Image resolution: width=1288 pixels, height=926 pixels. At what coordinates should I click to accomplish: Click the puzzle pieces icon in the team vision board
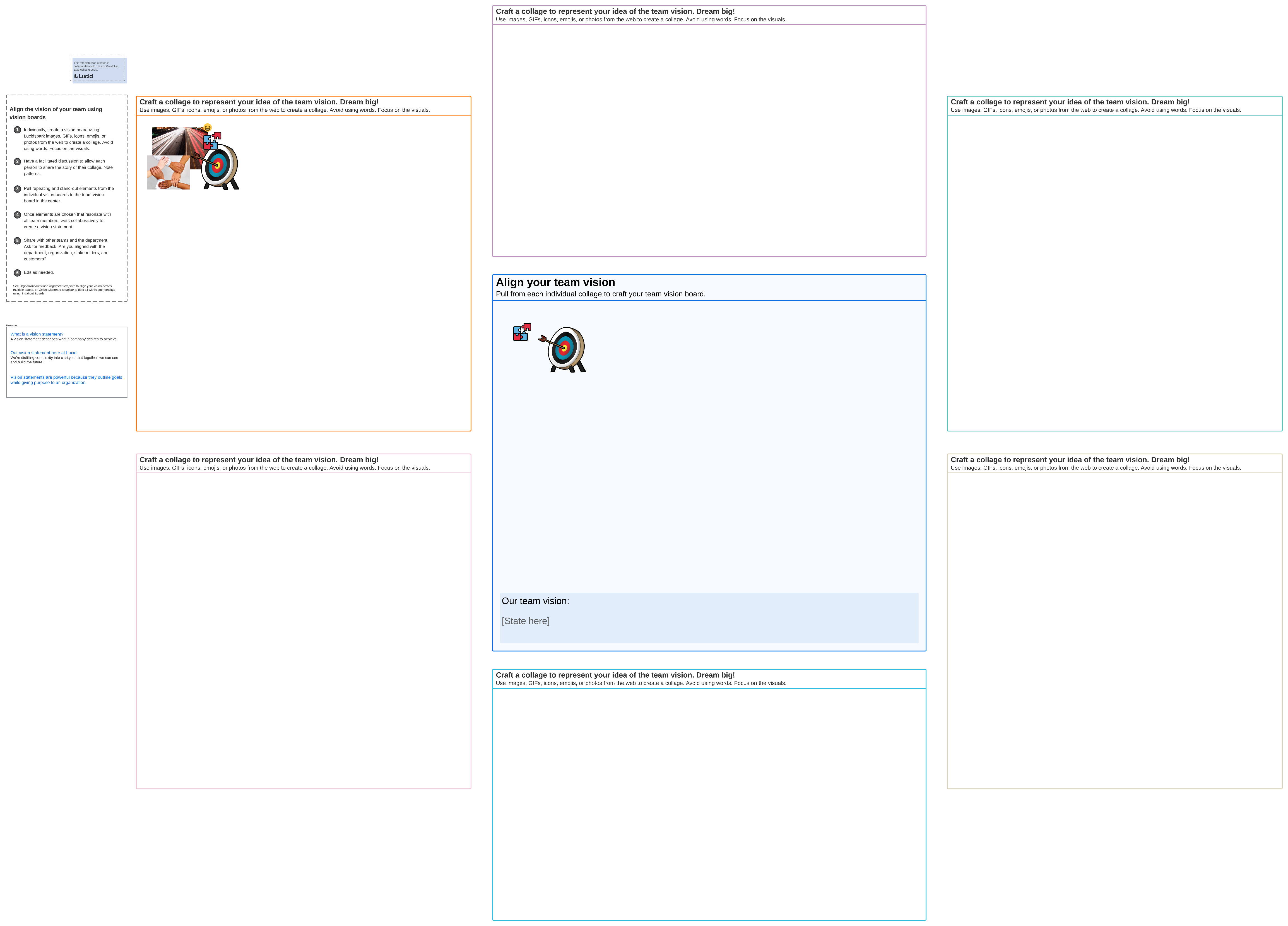coord(522,332)
